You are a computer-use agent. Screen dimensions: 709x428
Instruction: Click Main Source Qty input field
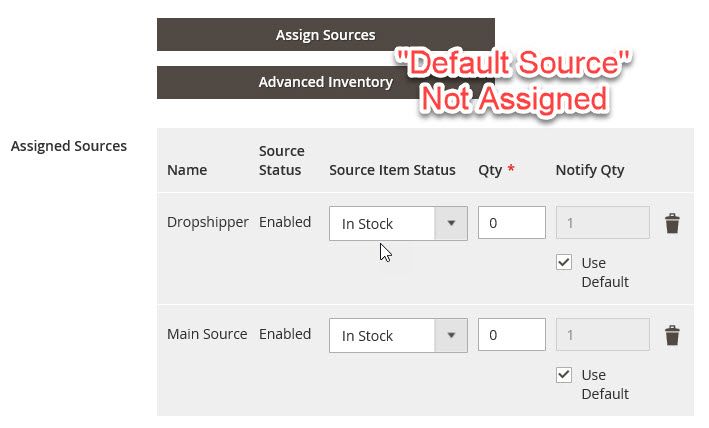(511, 336)
